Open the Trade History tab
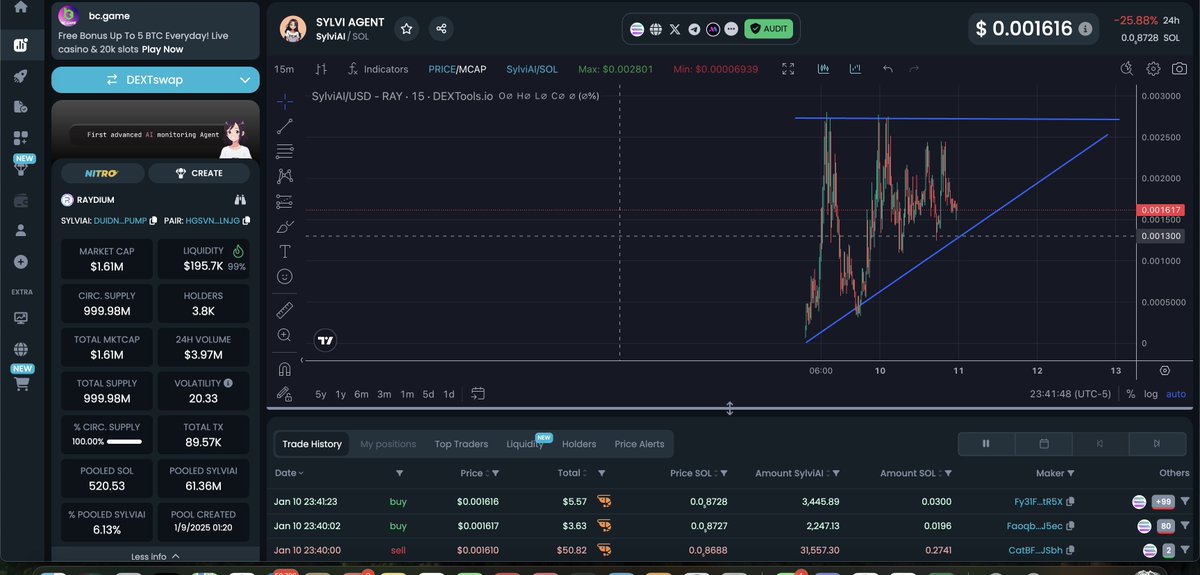Viewport: 1200px width, 575px height. 312,444
